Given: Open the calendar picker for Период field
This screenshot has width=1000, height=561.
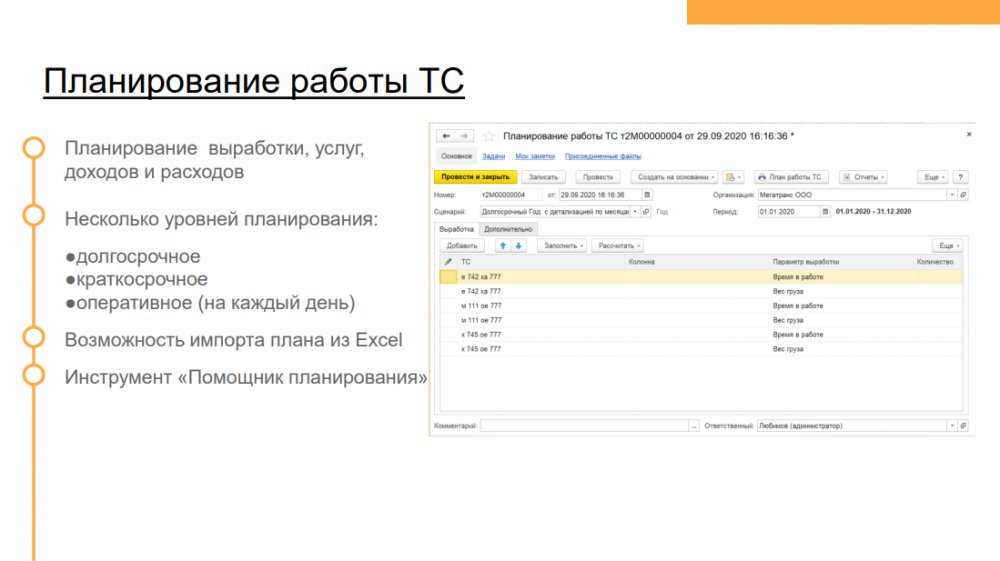Looking at the screenshot, I should coord(825,212).
